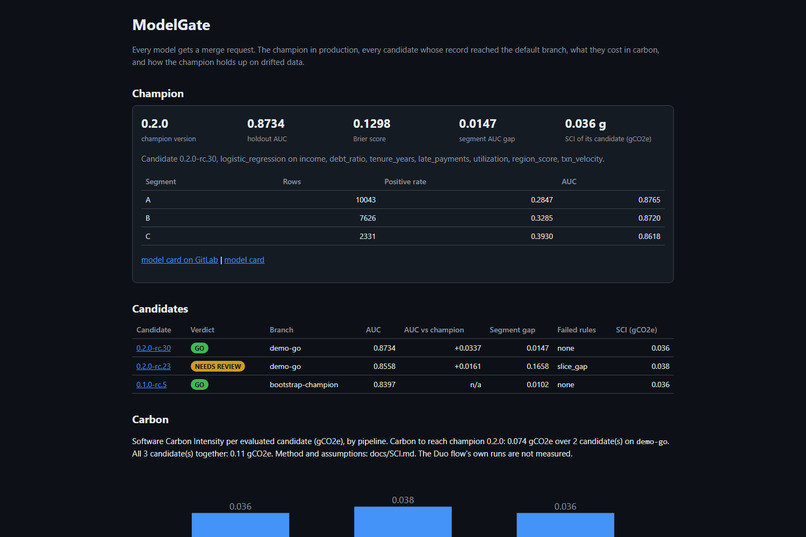The height and width of the screenshot is (537, 806).
Task: Open candidate 0.2.0-rc.23 link
Action: [153, 366]
